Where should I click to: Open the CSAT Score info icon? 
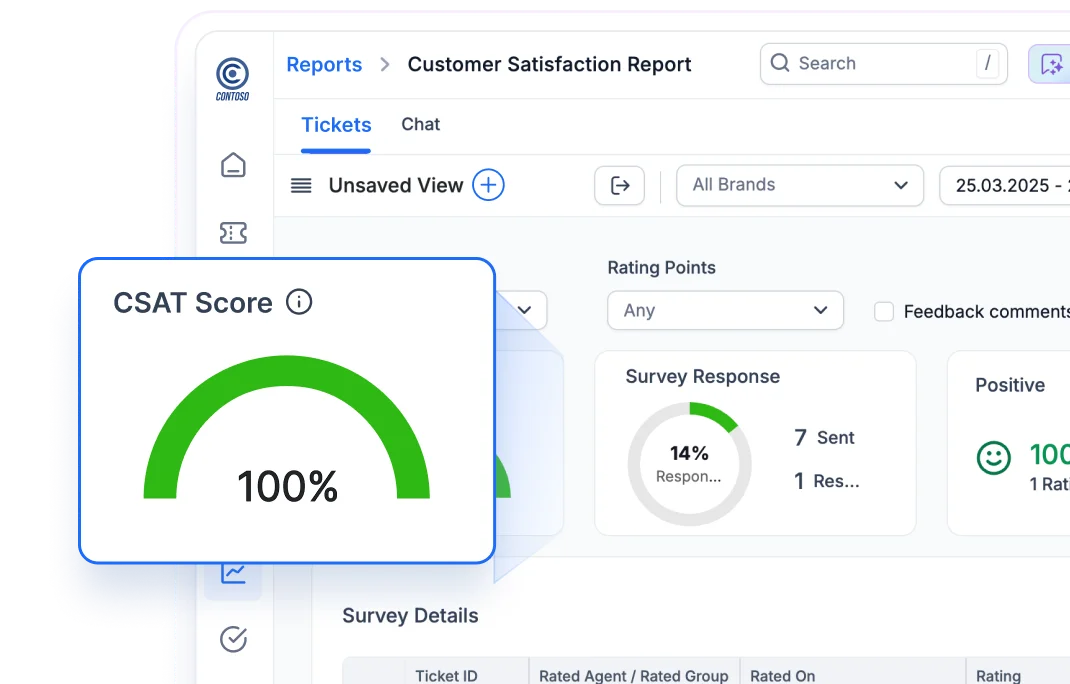tap(299, 302)
